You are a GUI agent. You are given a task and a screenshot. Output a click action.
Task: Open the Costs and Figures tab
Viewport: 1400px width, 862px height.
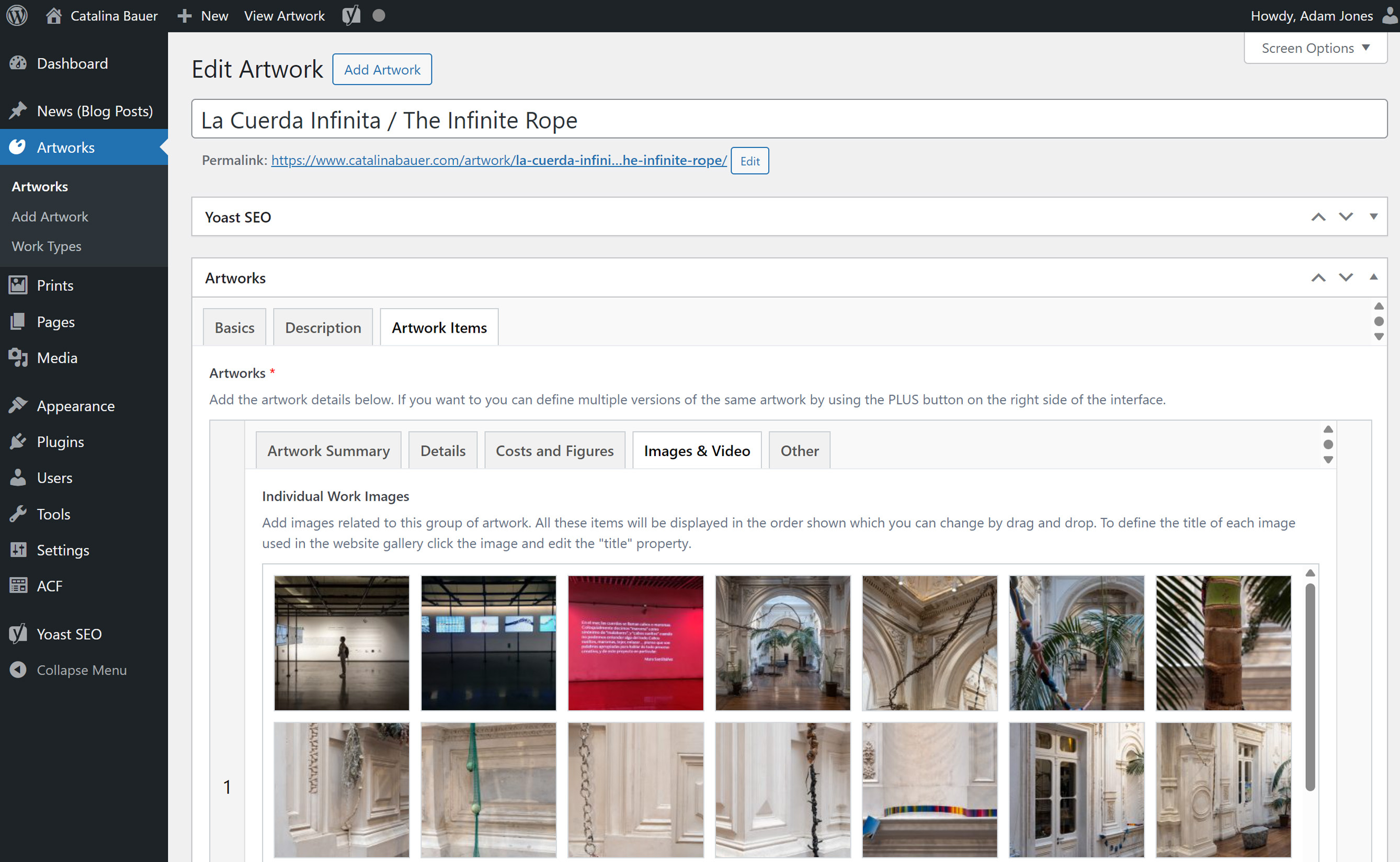(555, 450)
